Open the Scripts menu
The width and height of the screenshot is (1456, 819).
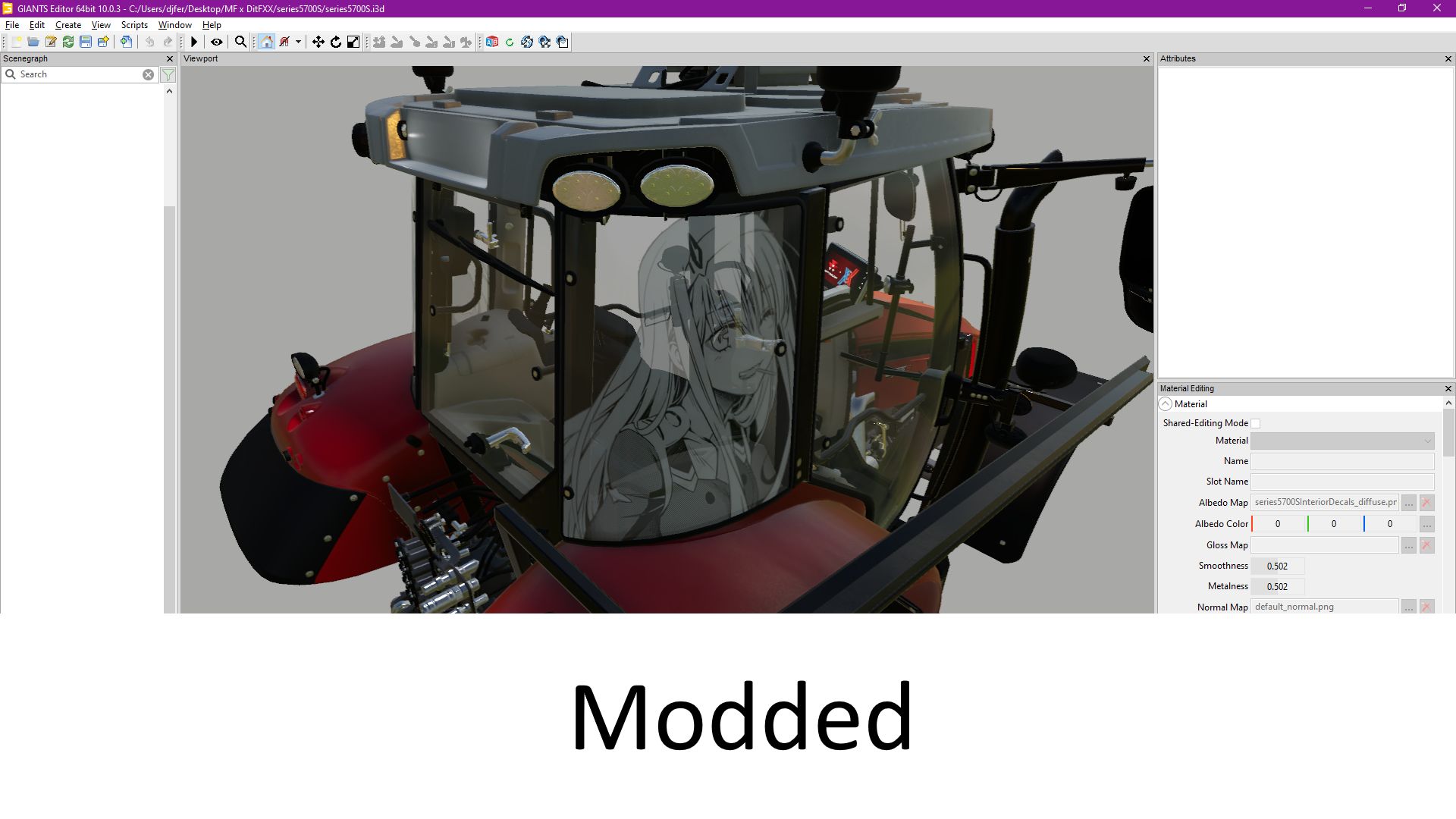click(135, 25)
